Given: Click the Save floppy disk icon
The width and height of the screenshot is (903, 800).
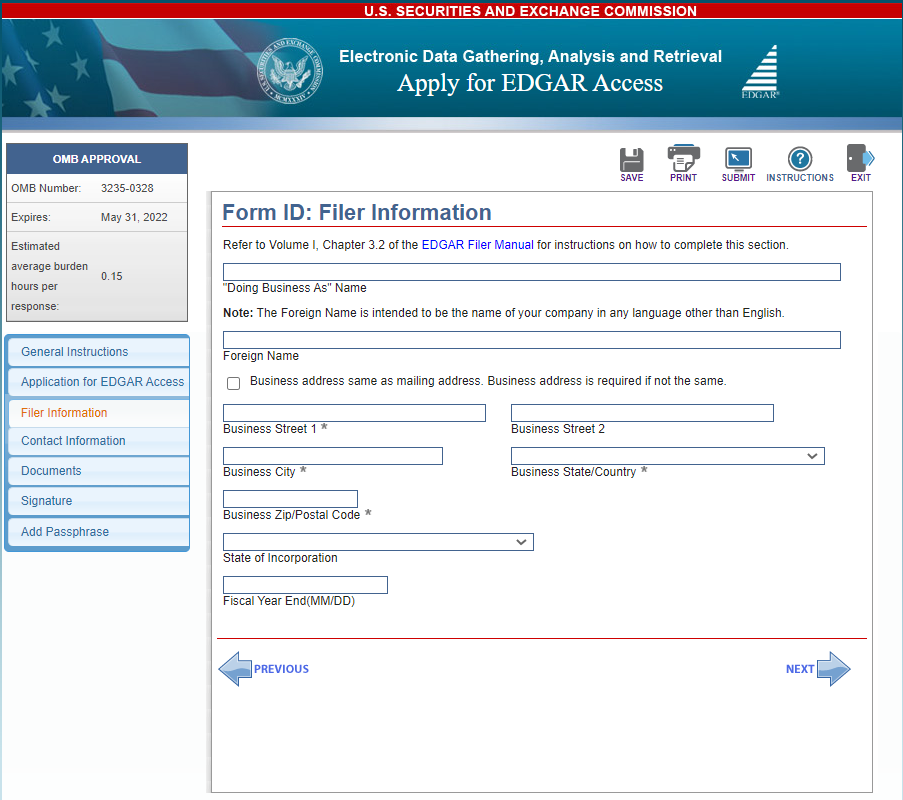Looking at the screenshot, I should coord(631,160).
